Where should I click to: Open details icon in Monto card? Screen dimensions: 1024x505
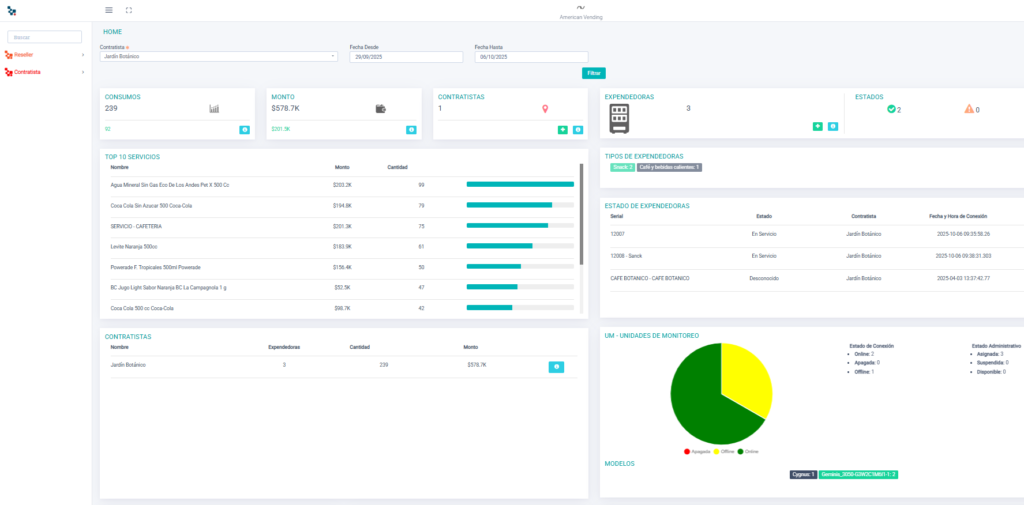coord(411,130)
